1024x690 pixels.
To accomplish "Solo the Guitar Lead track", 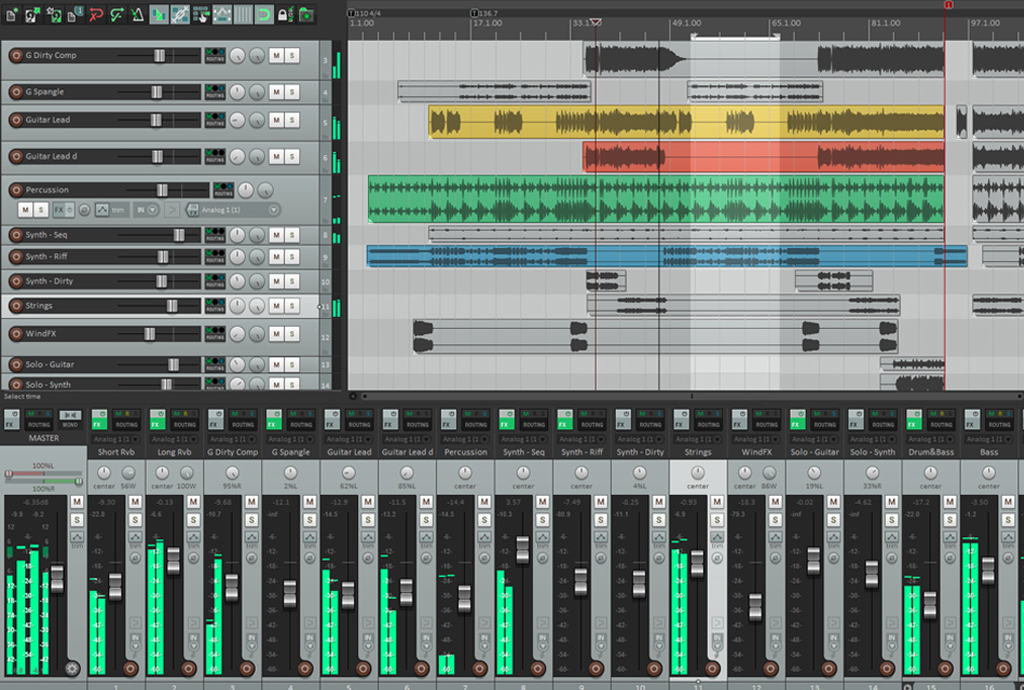I will tap(292, 120).
